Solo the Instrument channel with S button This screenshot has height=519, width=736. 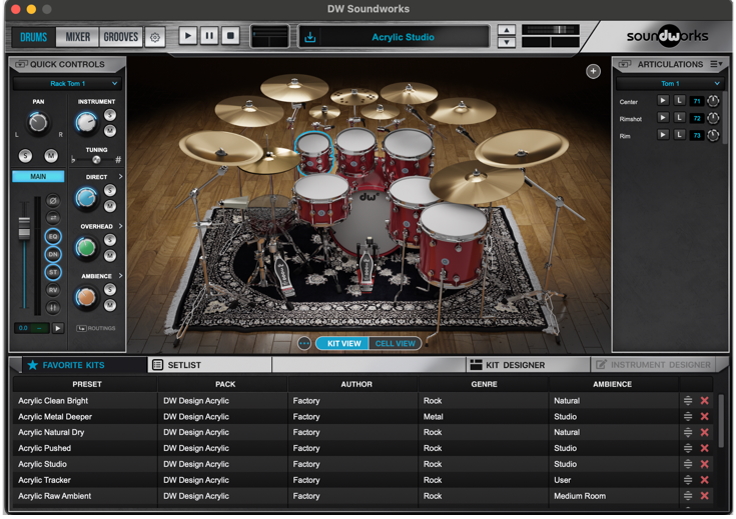pos(110,115)
